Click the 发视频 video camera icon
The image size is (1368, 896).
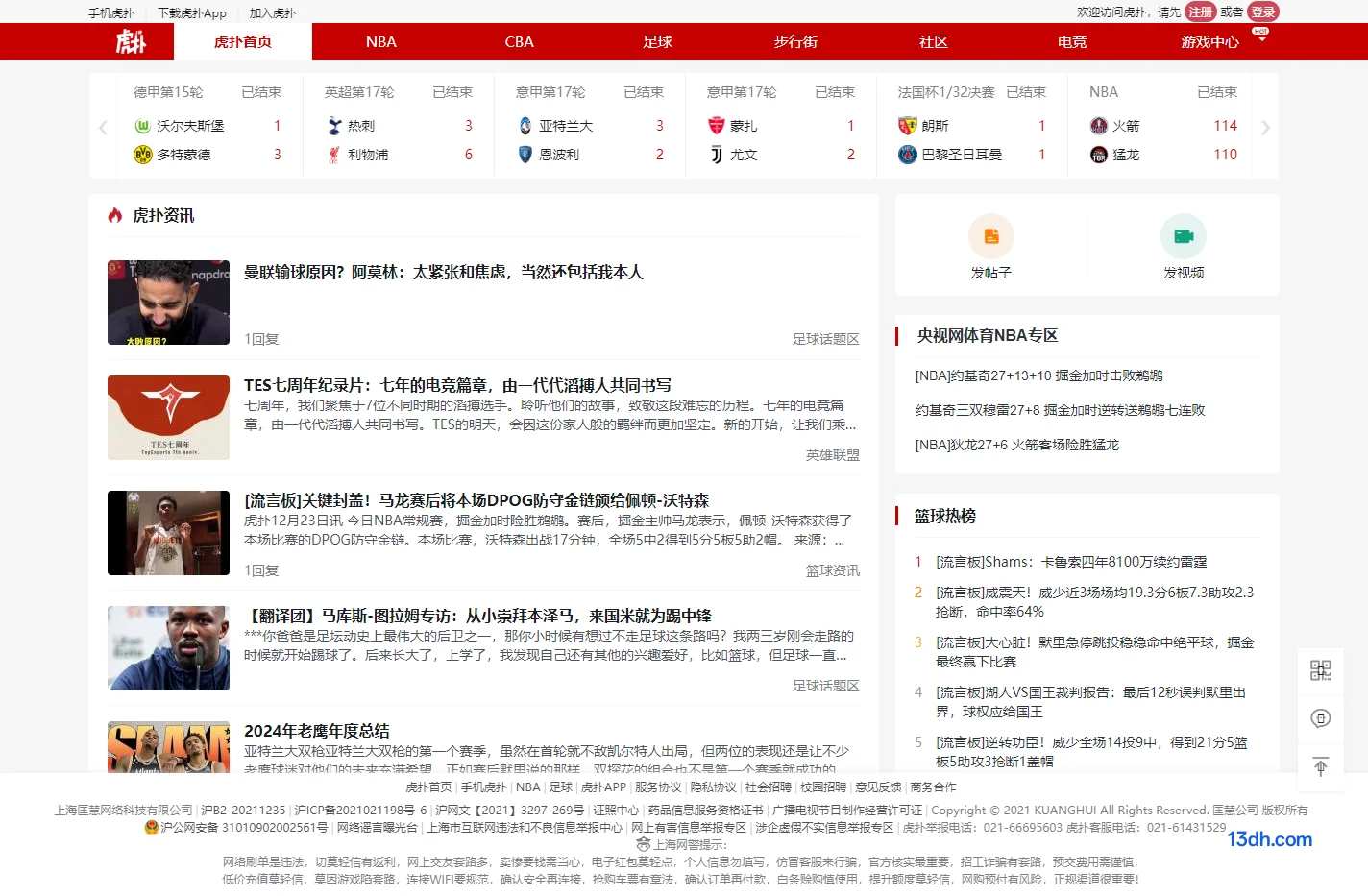1184,236
